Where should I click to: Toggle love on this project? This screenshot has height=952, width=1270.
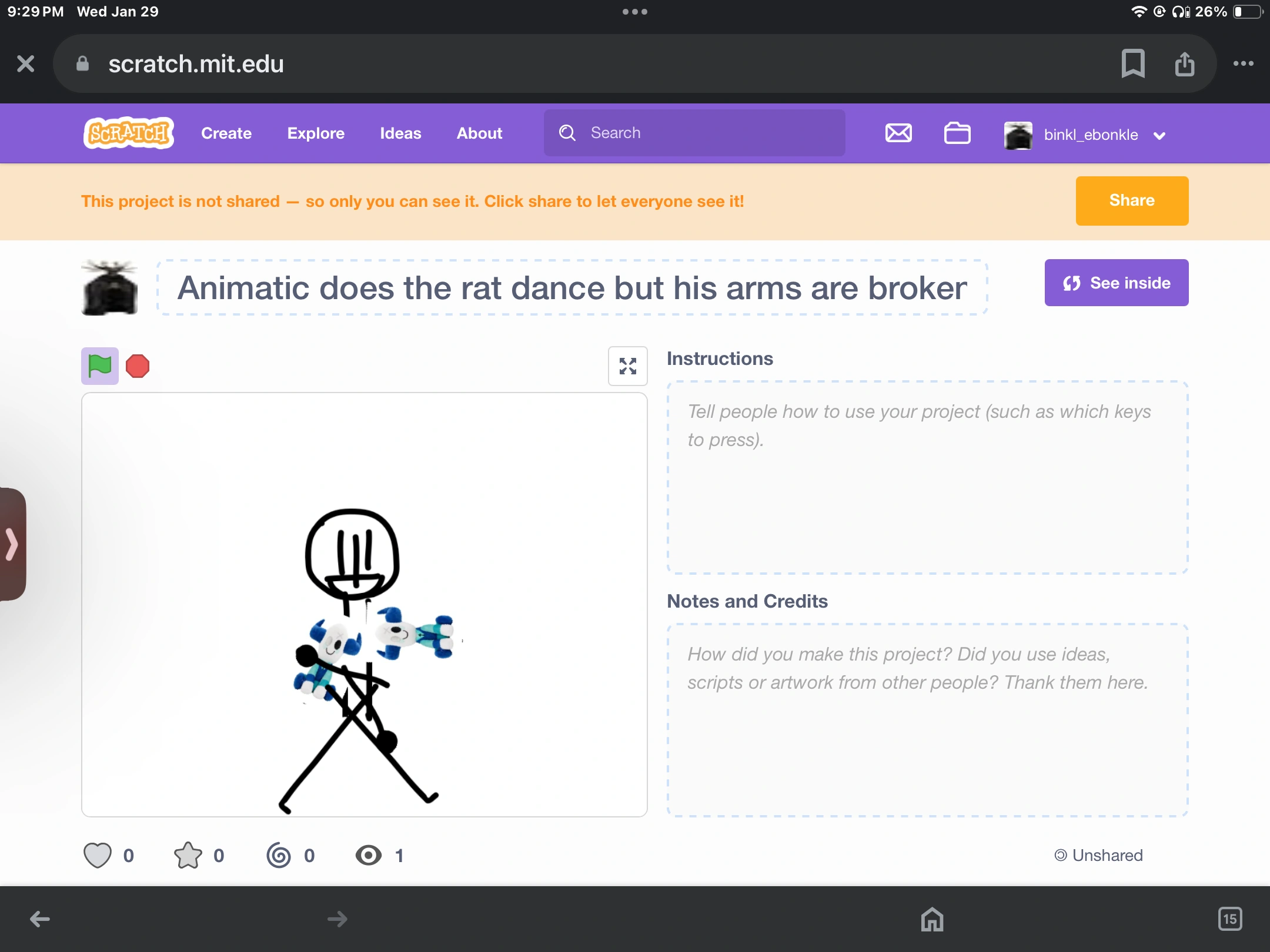tap(98, 855)
